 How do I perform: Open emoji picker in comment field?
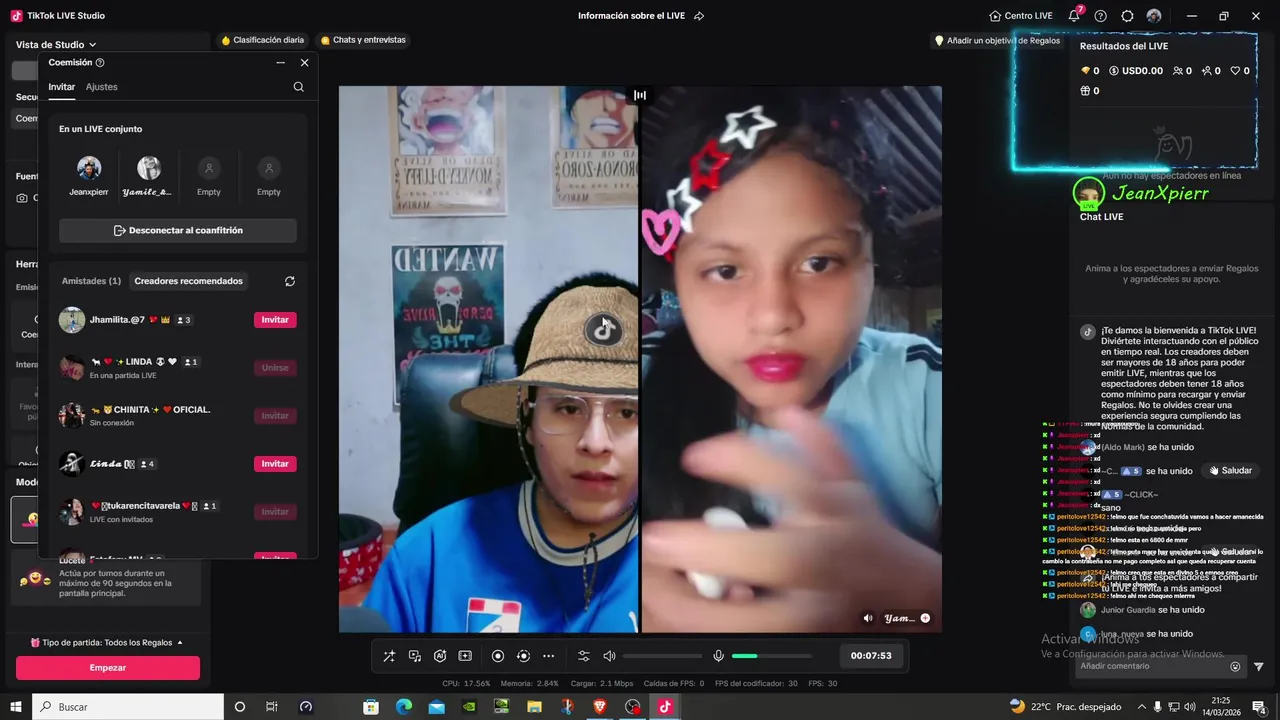tap(1235, 667)
